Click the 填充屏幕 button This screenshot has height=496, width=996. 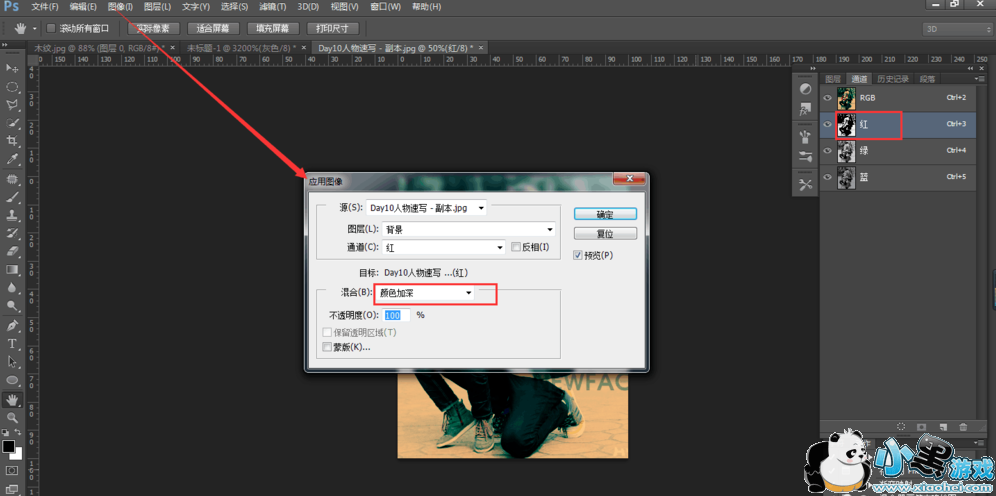tap(273, 29)
